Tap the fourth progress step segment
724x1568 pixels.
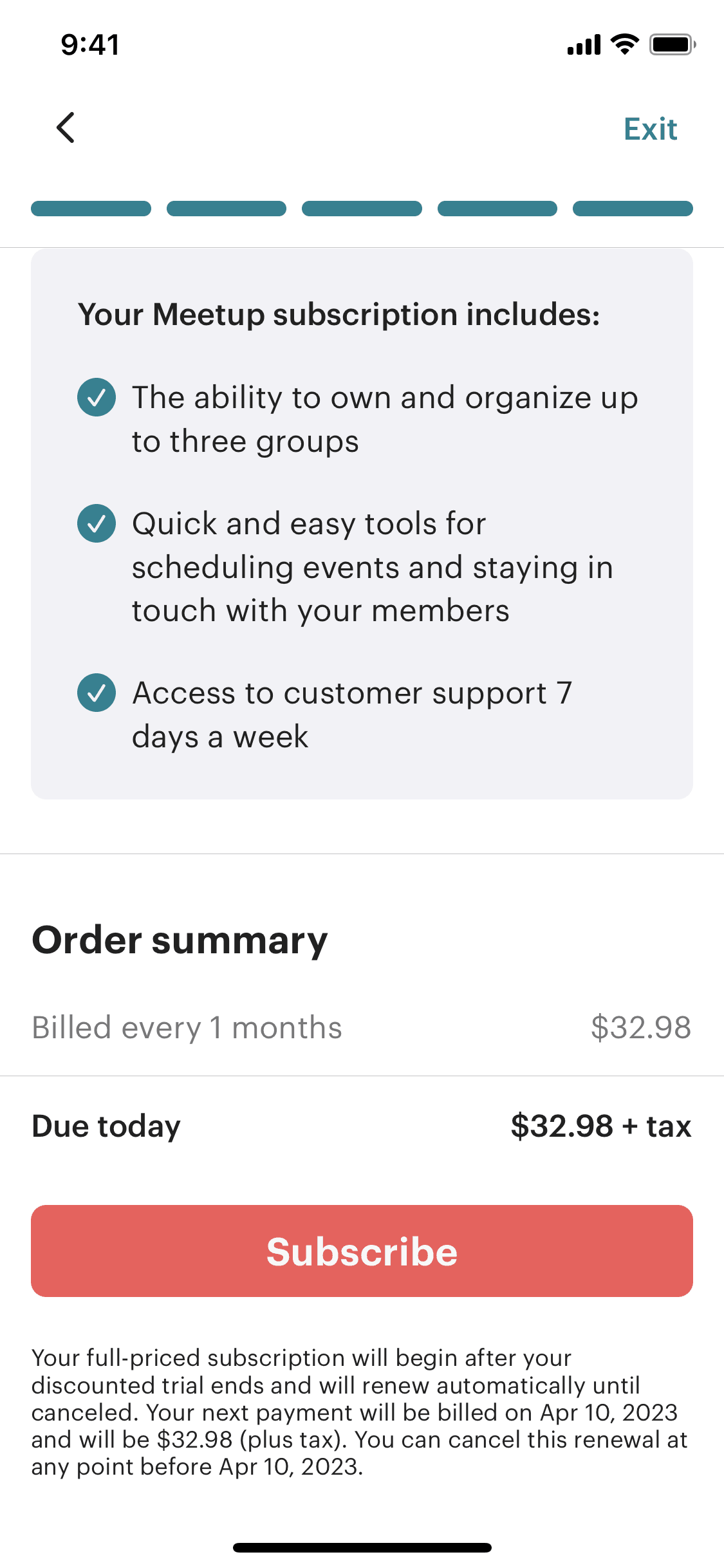[x=497, y=209]
